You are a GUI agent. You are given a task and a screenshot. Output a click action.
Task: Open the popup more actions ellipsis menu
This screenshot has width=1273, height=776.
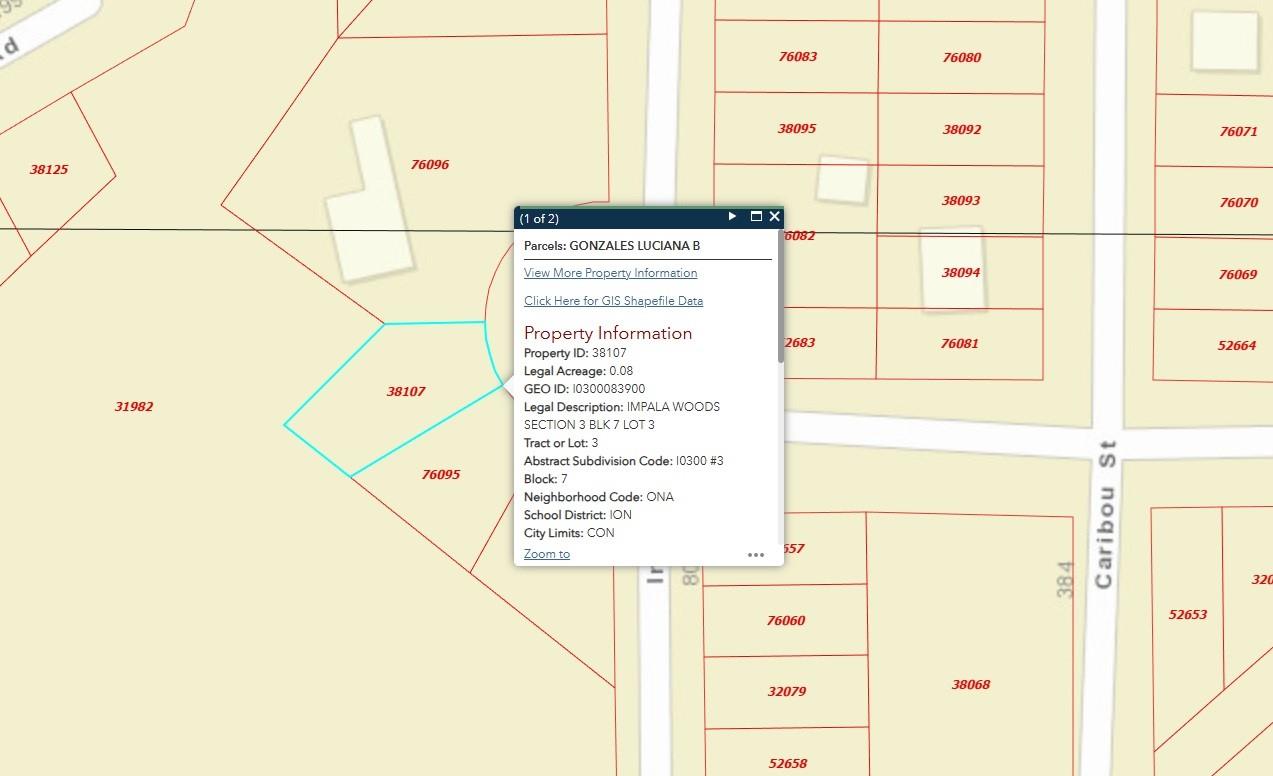point(755,555)
